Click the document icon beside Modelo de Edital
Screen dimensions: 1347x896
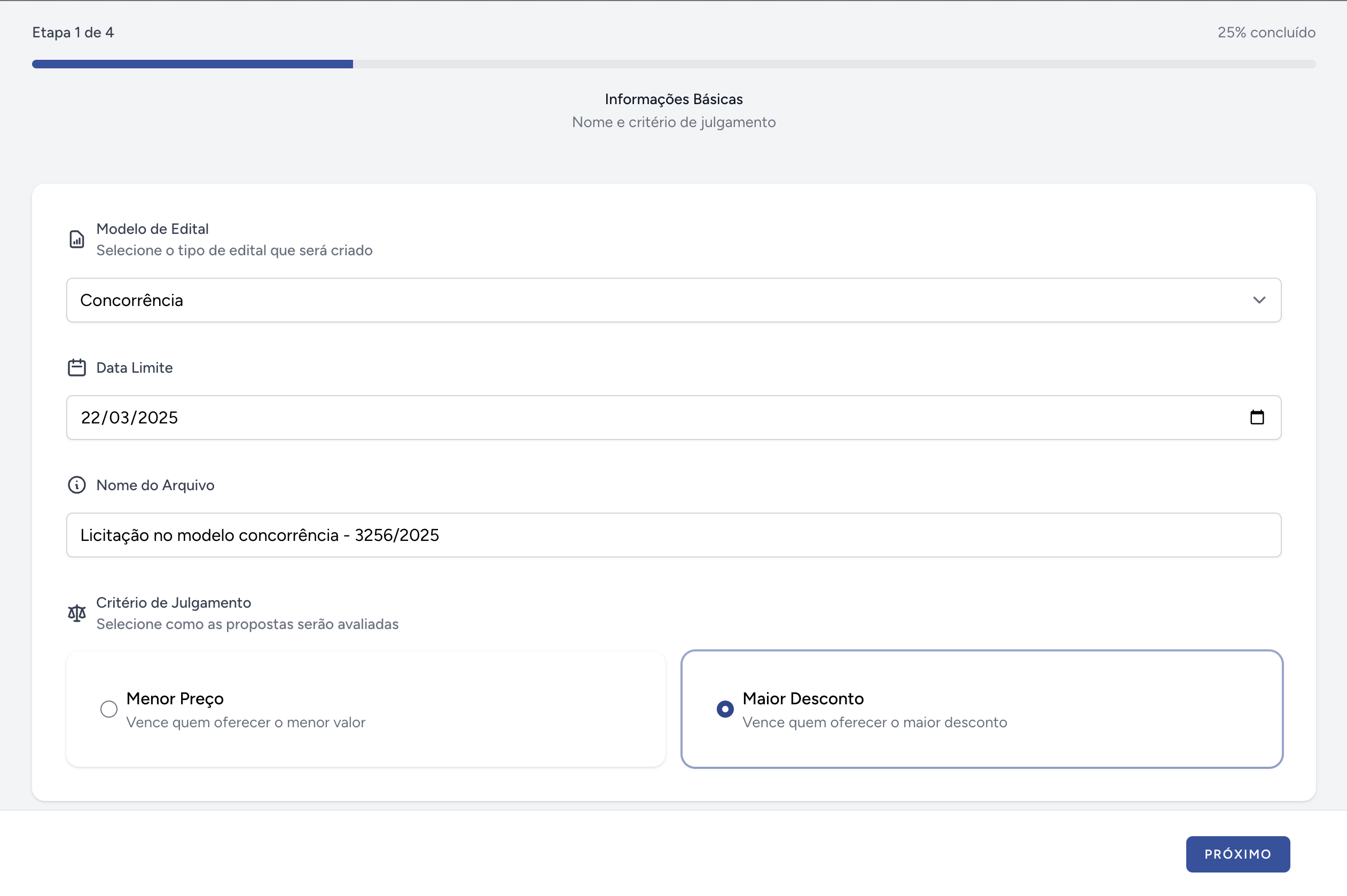click(76, 239)
